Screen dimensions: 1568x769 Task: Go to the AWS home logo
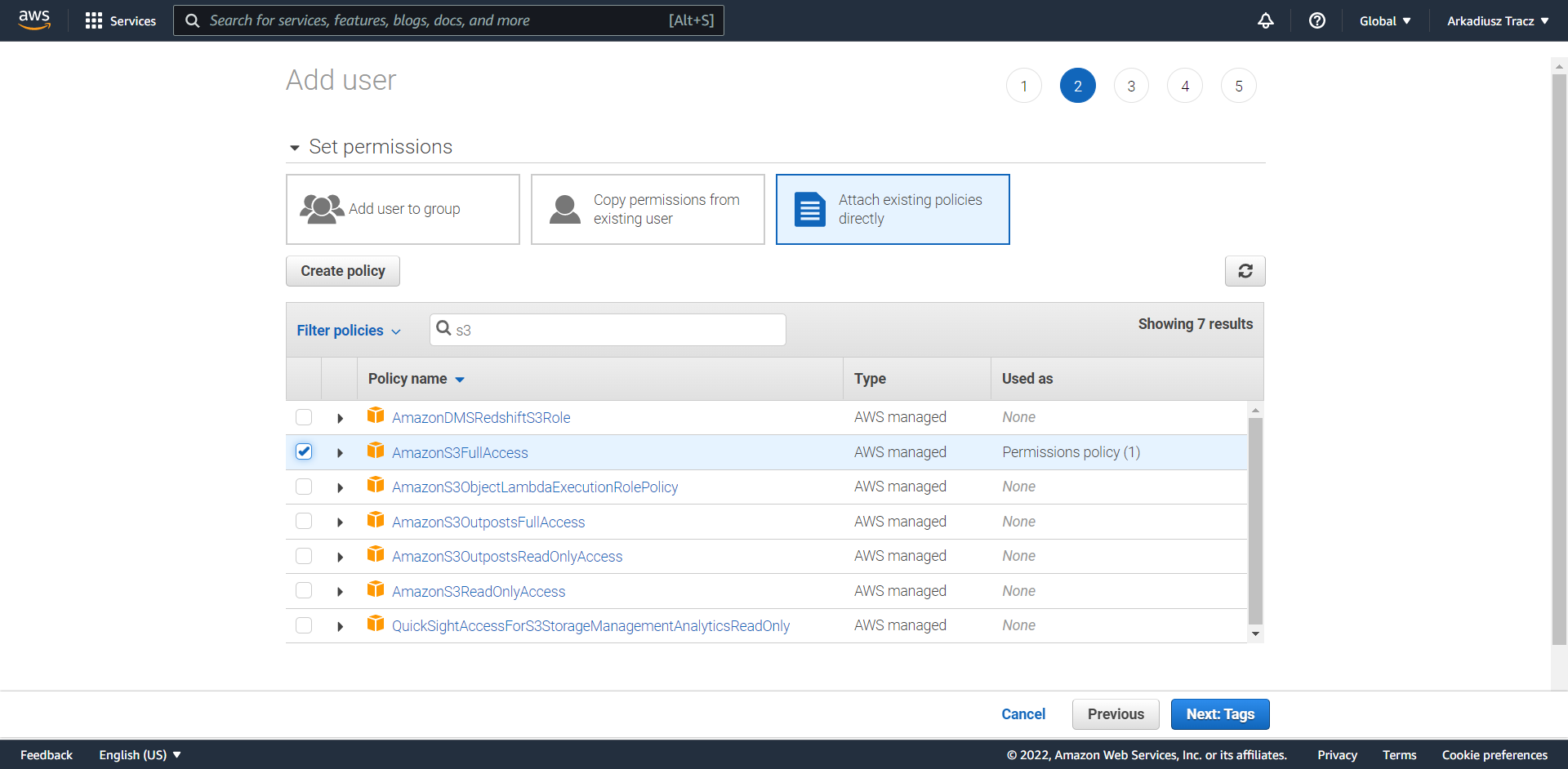point(34,20)
